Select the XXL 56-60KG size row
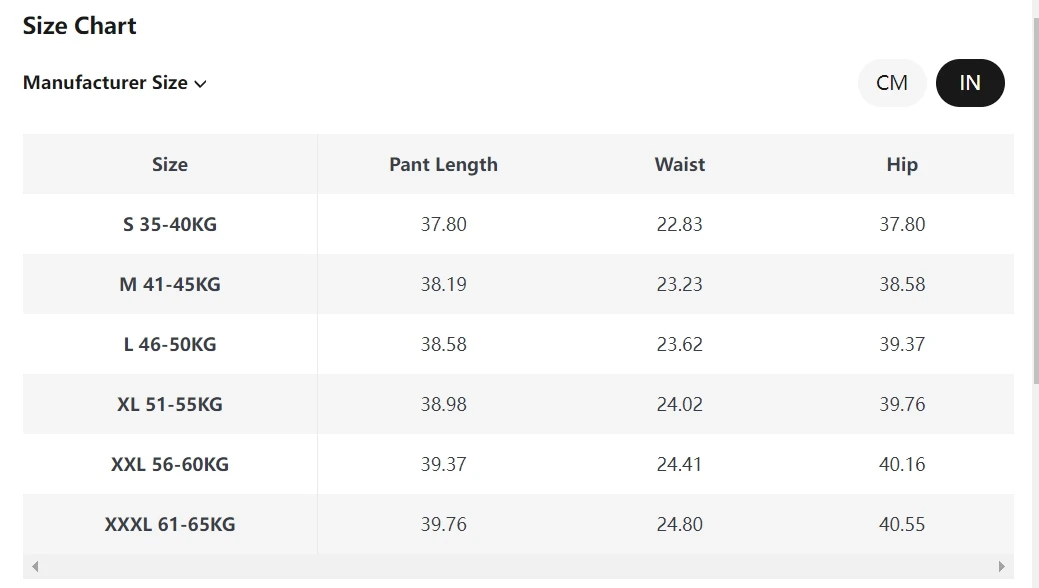This screenshot has height=588, width=1039. pyautogui.click(x=518, y=464)
